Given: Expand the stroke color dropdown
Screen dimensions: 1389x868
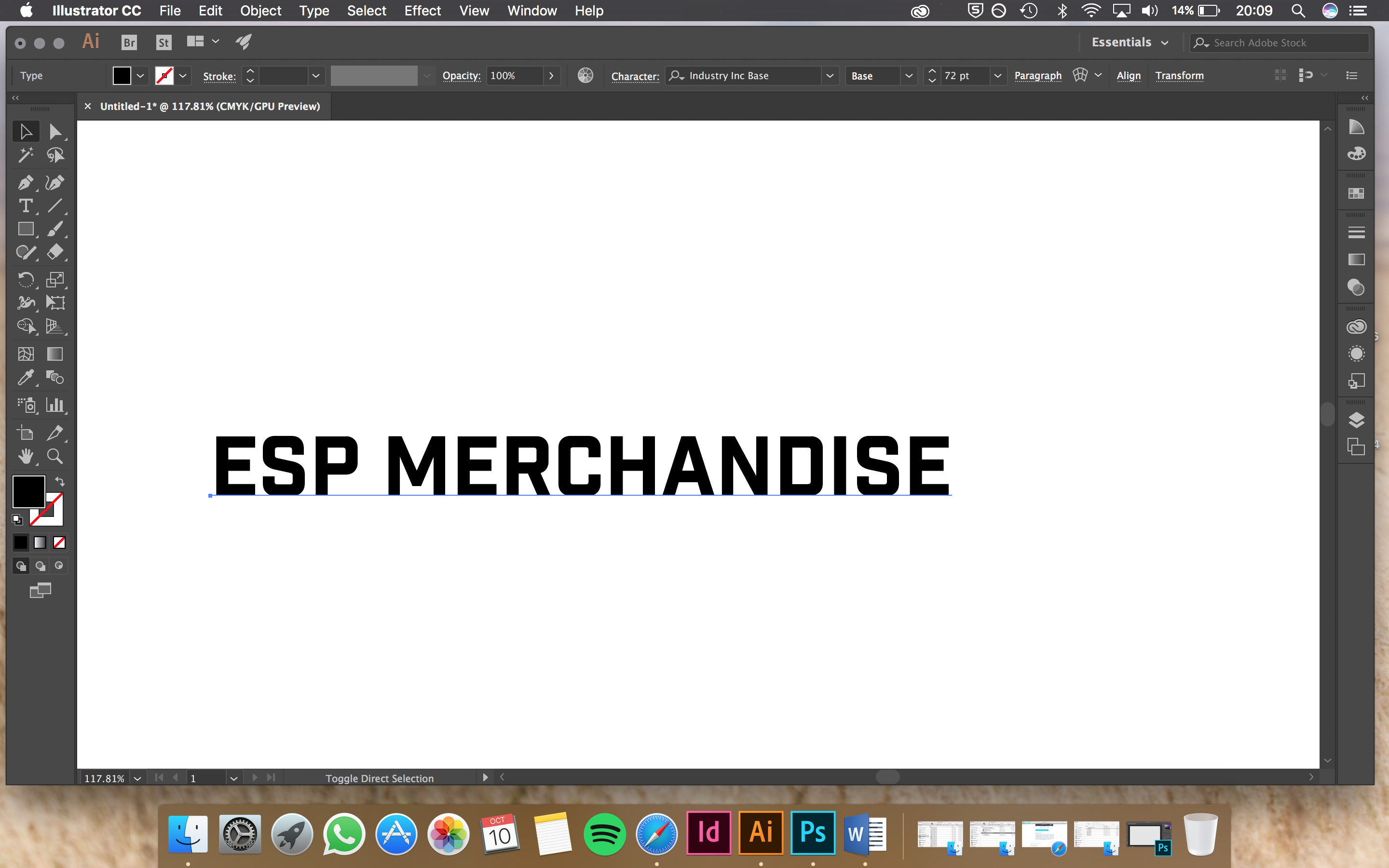Looking at the screenshot, I should tap(183, 75).
